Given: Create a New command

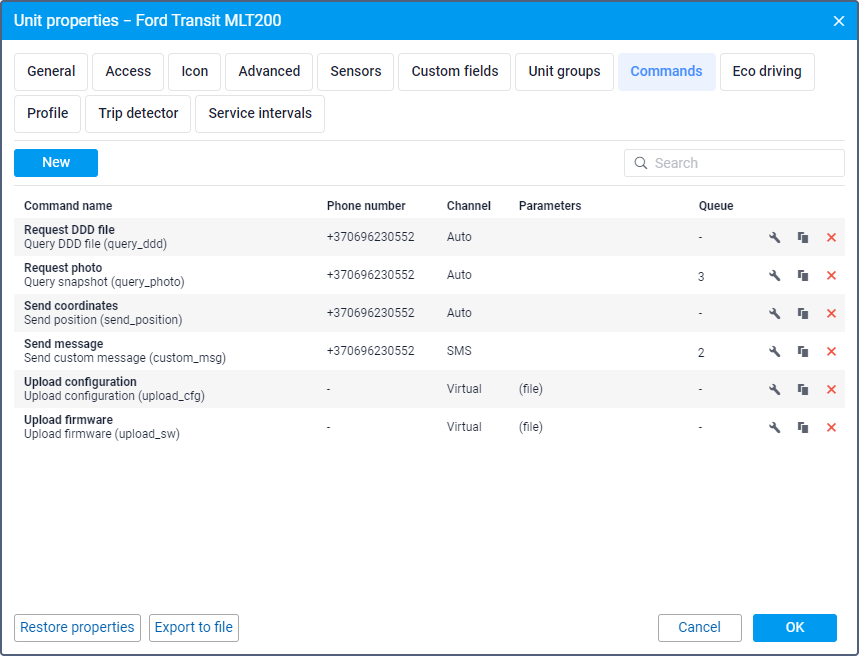Looking at the screenshot, I should coord(56,163).
